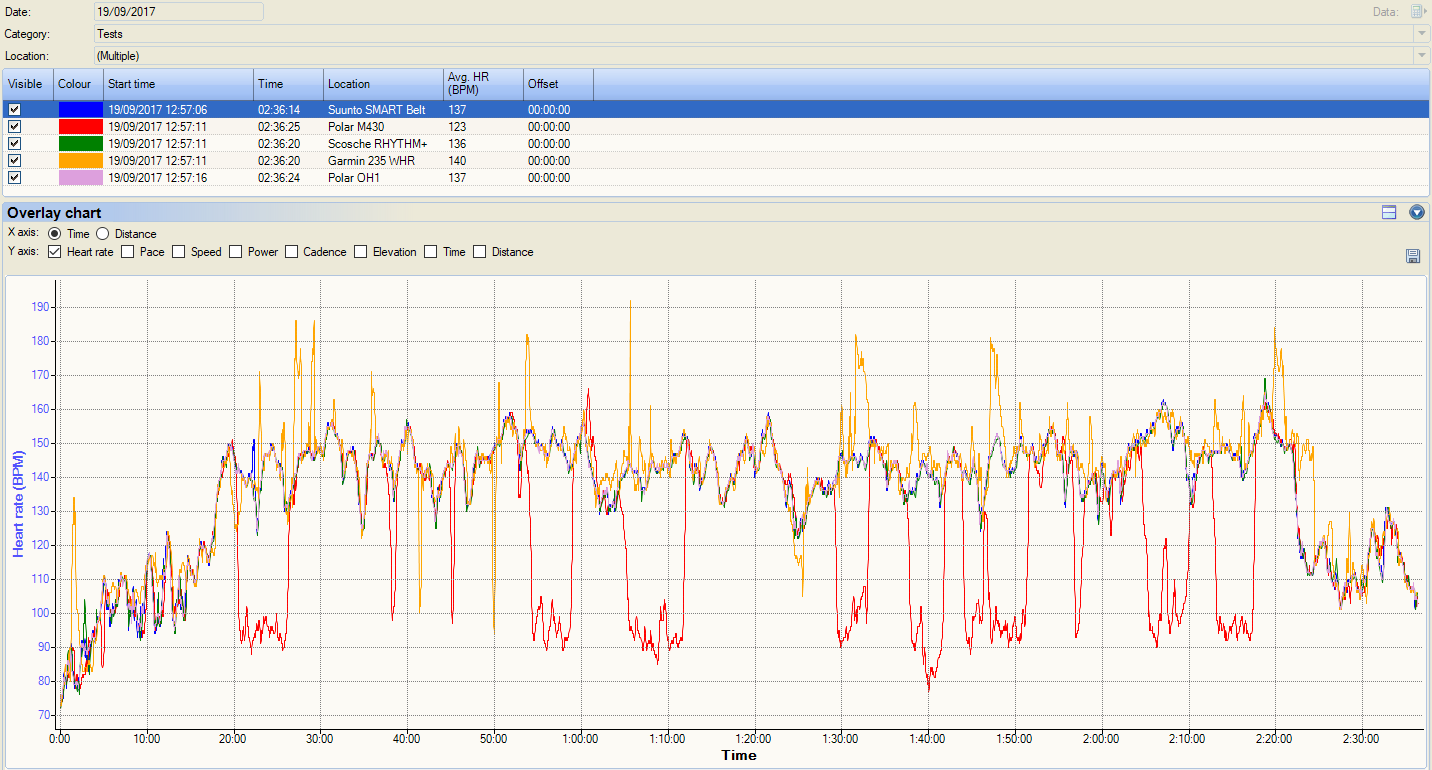The height and width of the screenshot is (770, 1432).
Task: Select the Distance X axis radio button
Action: (103, 234)
